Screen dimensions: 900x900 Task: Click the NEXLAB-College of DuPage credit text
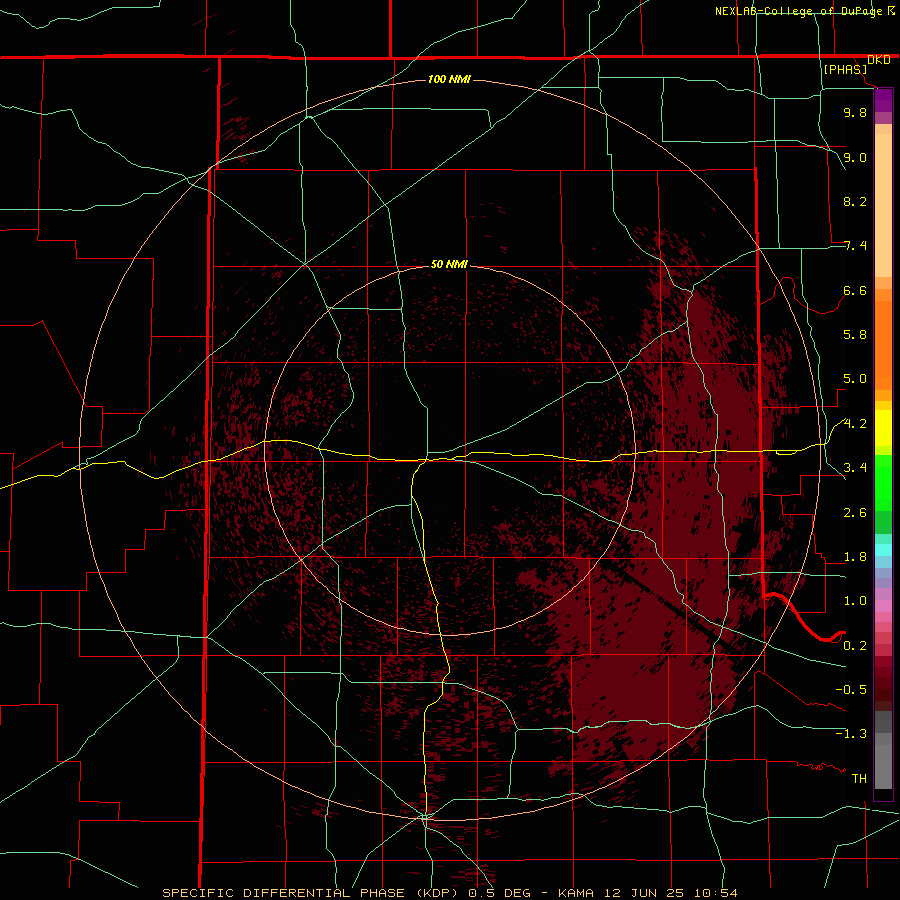point(798,11)
